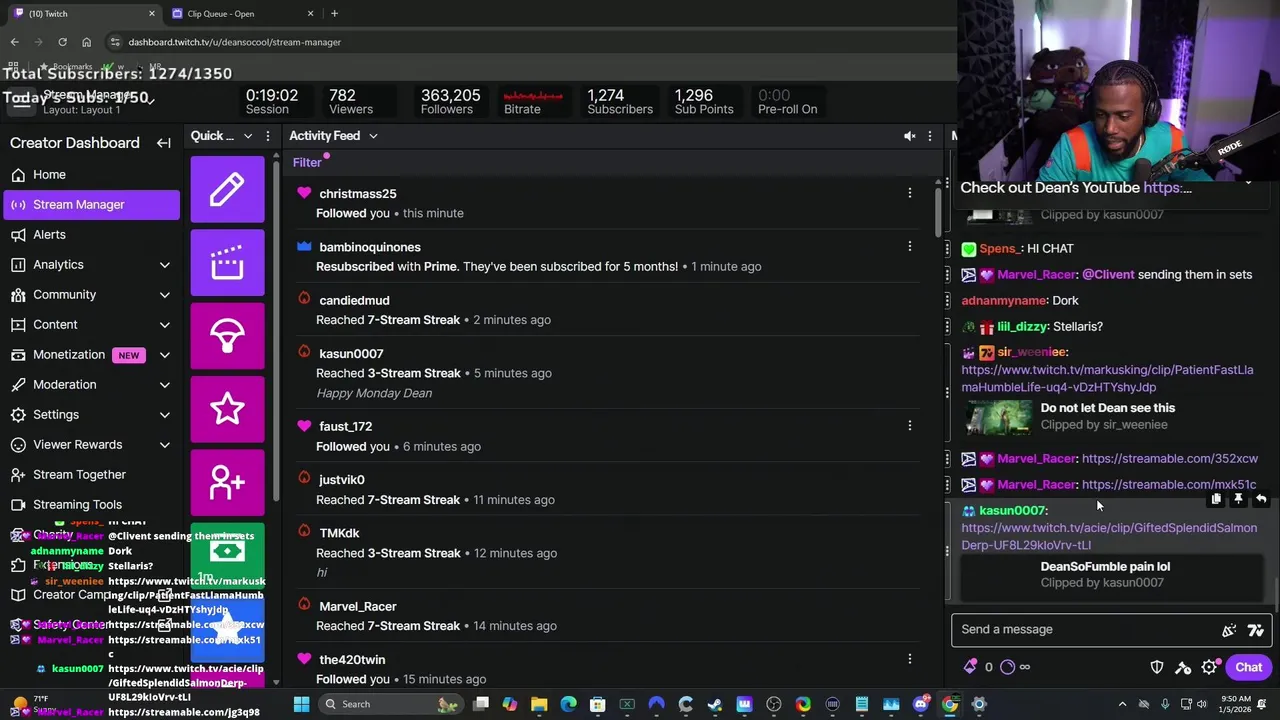The image size is (1280, 720).
Task: Reply to the hovered chat message
Action: [1261, 499]
